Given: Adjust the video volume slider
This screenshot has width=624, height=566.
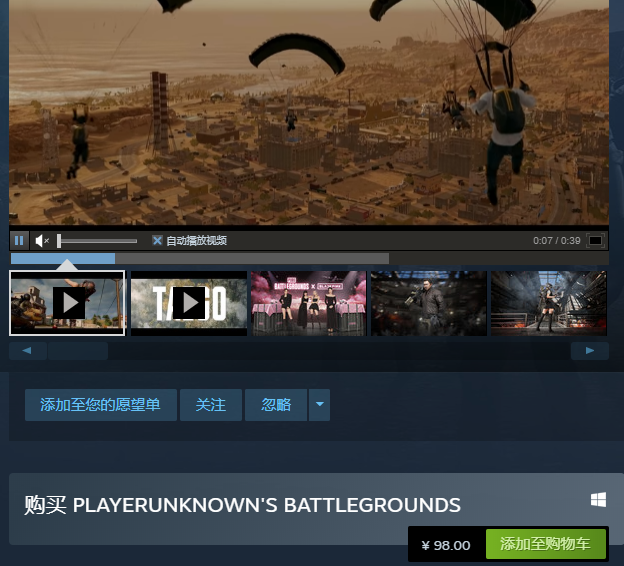Looking at the screenshot, I should coord(97,241).
